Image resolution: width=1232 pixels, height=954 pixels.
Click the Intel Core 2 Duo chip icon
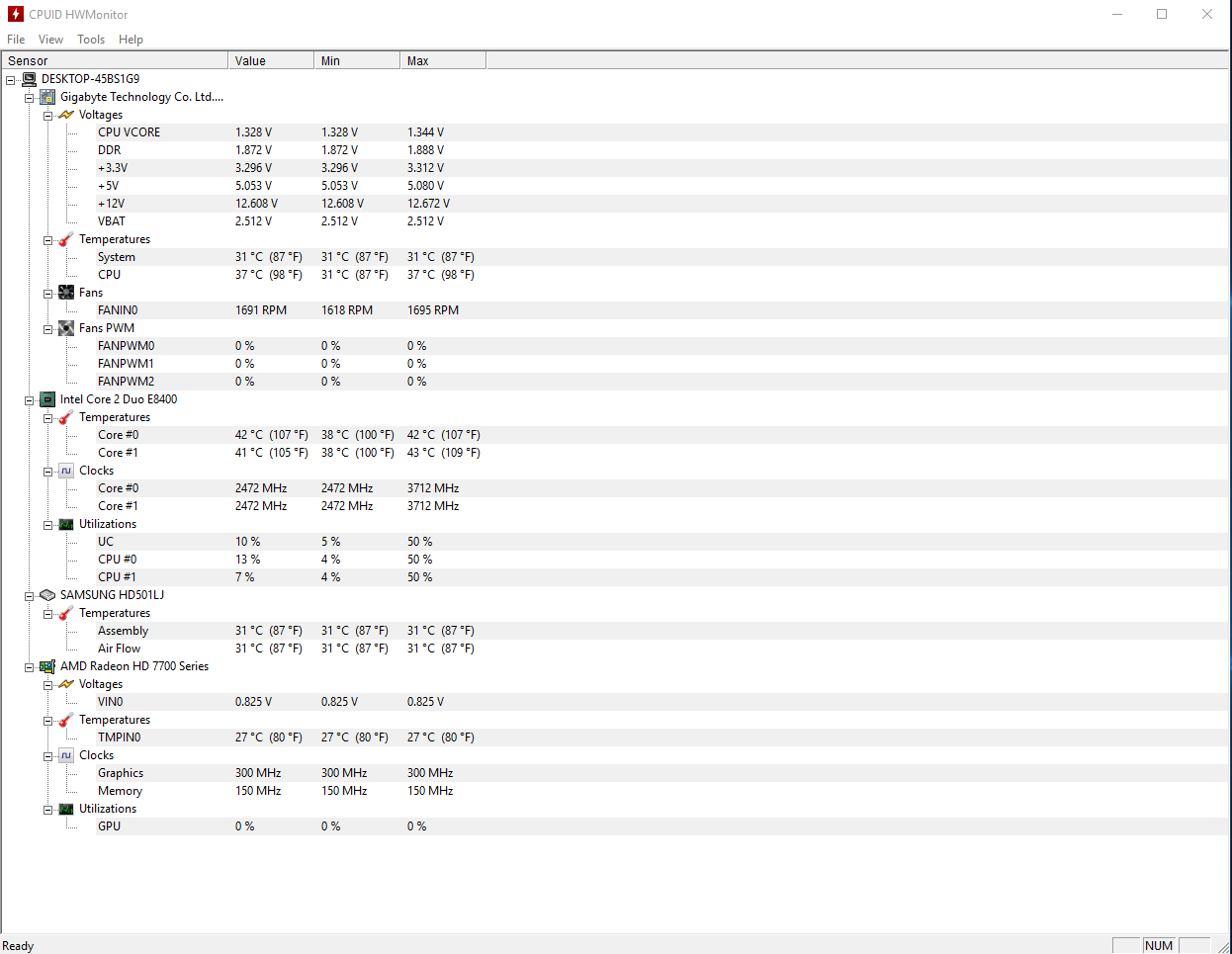(x=47, y=399)
